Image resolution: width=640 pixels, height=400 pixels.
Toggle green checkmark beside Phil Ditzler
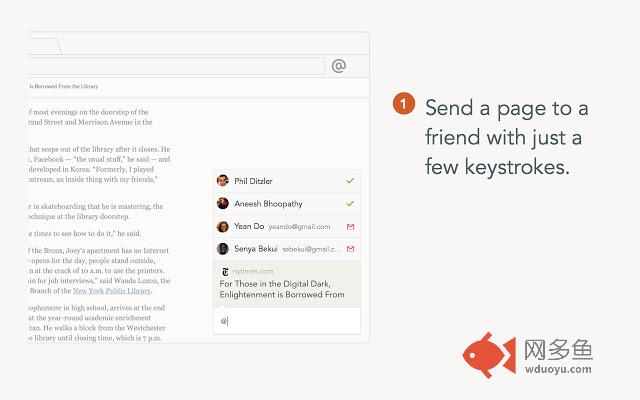pos(350,181)
